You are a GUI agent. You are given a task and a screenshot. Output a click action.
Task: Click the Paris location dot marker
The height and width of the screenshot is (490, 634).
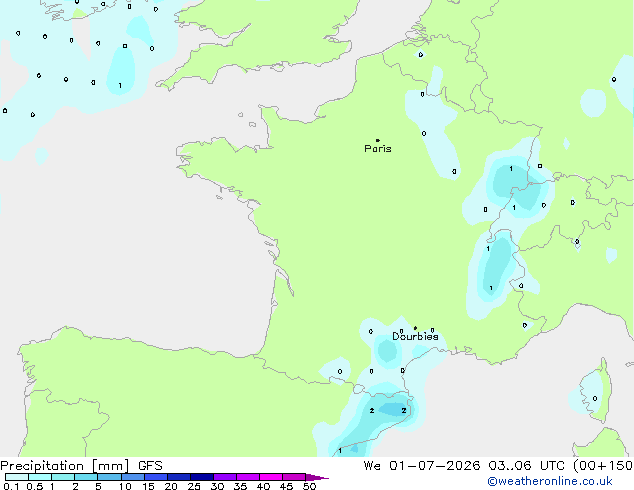coord(378,140)
